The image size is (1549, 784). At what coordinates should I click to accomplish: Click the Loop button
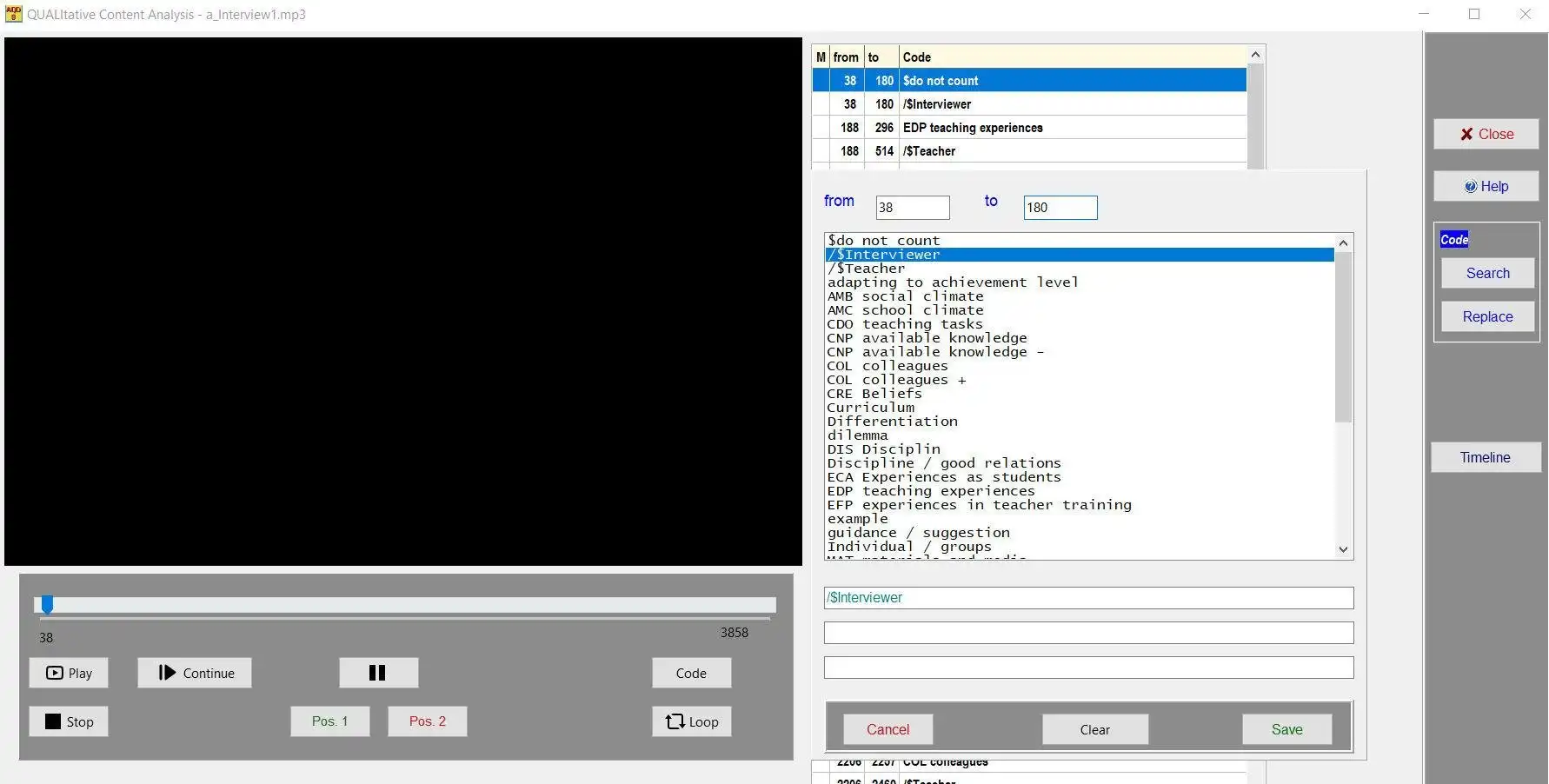[692, 721]
